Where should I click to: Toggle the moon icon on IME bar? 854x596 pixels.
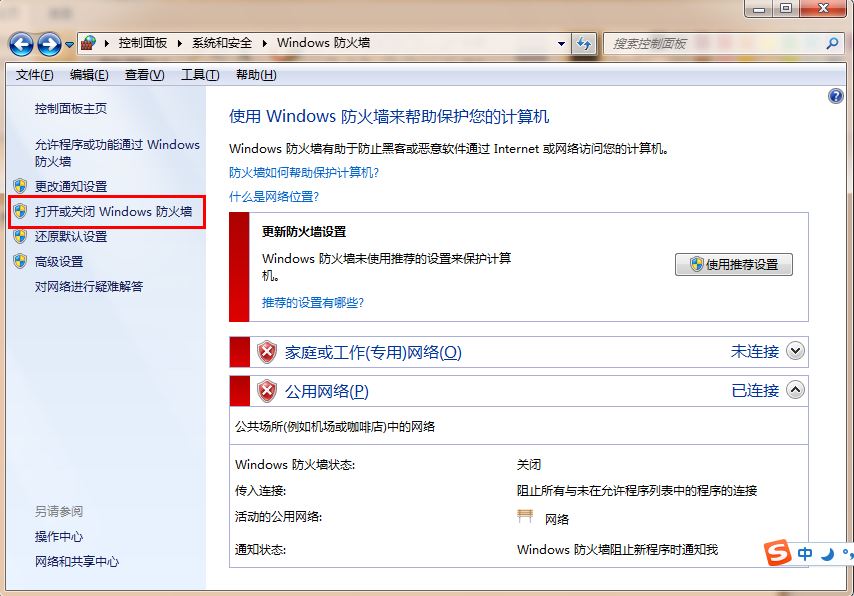827,554
